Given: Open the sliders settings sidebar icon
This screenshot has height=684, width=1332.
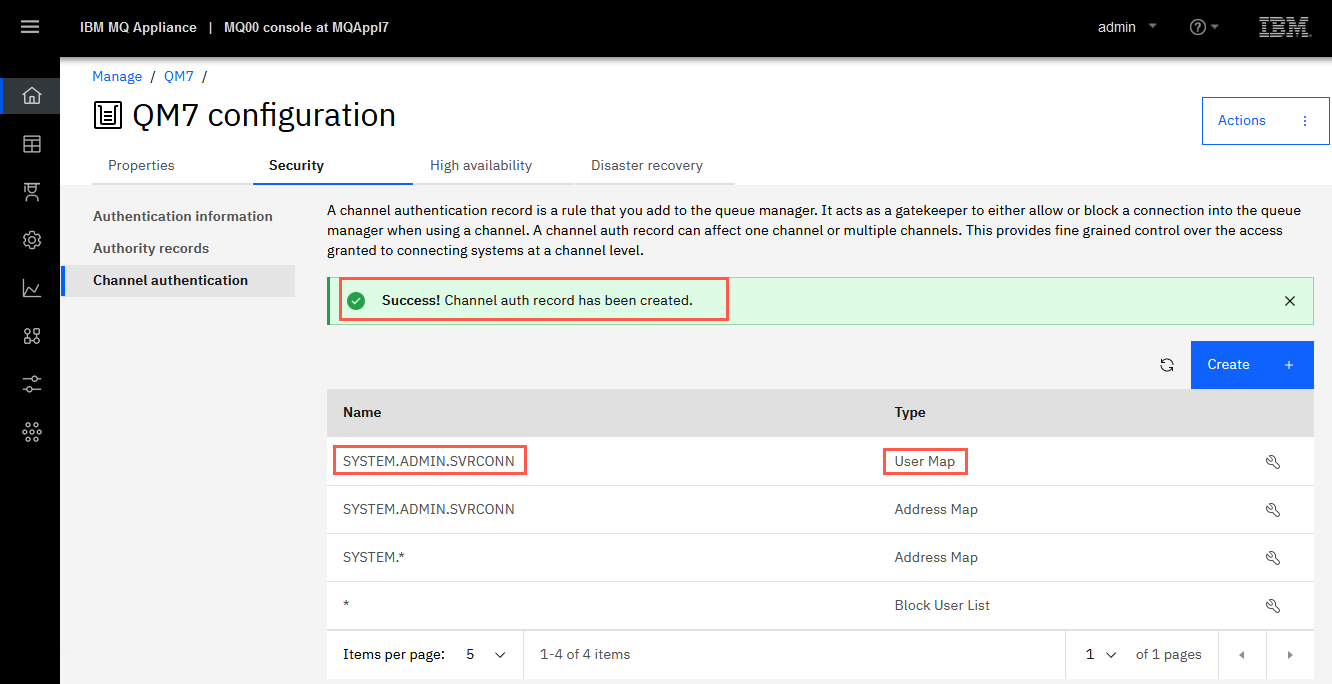Looking at the screenshot, I should [32, 384].
